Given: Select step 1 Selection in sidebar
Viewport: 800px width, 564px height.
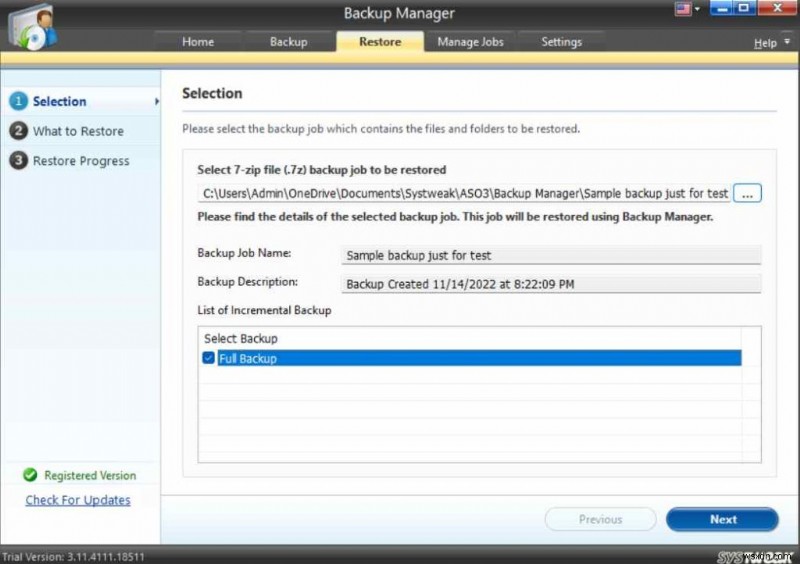Looking at the screenshot, I should point(82,101).
